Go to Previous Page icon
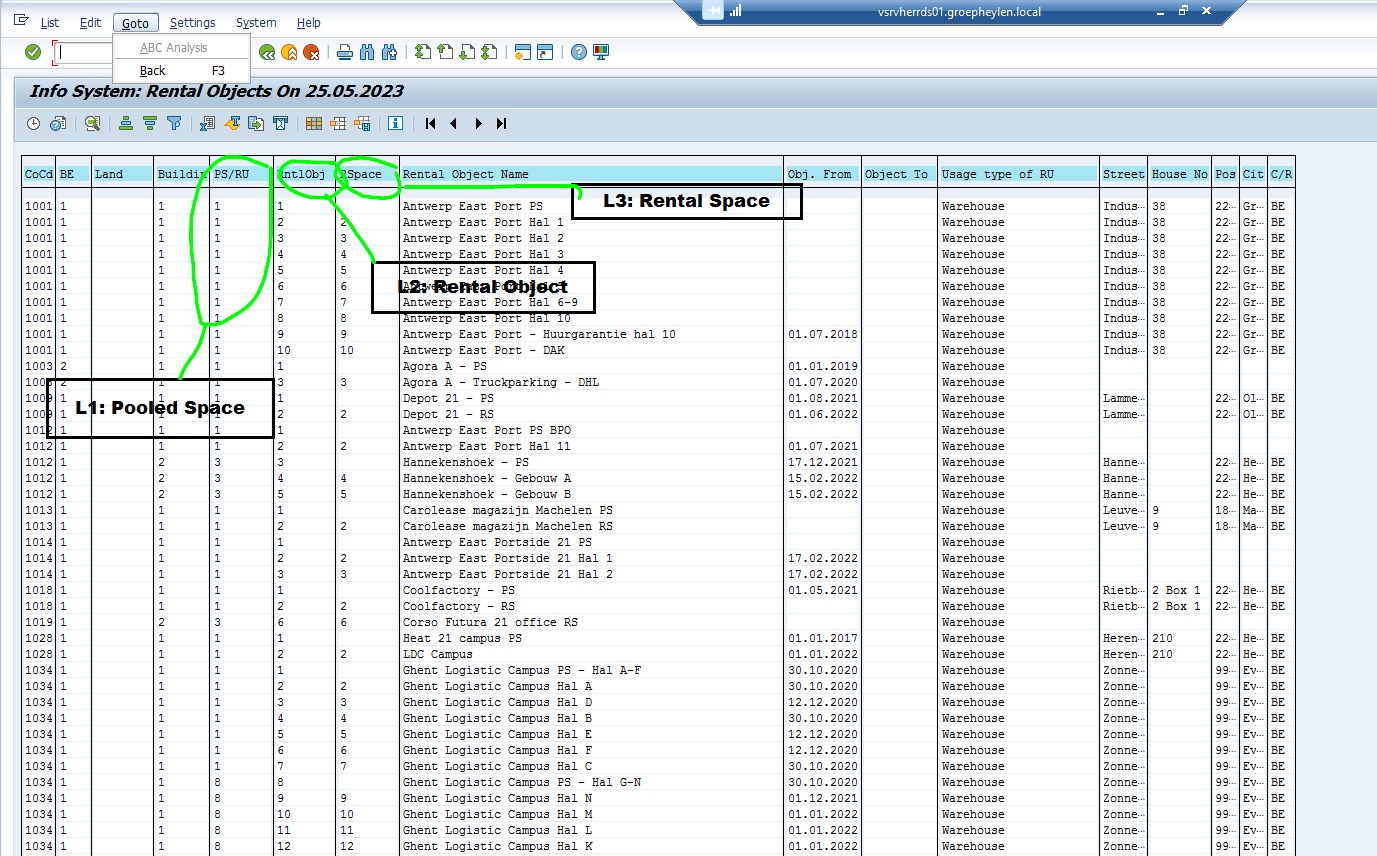The height and width of the screenshot is (856, 1377). point(445,52)
